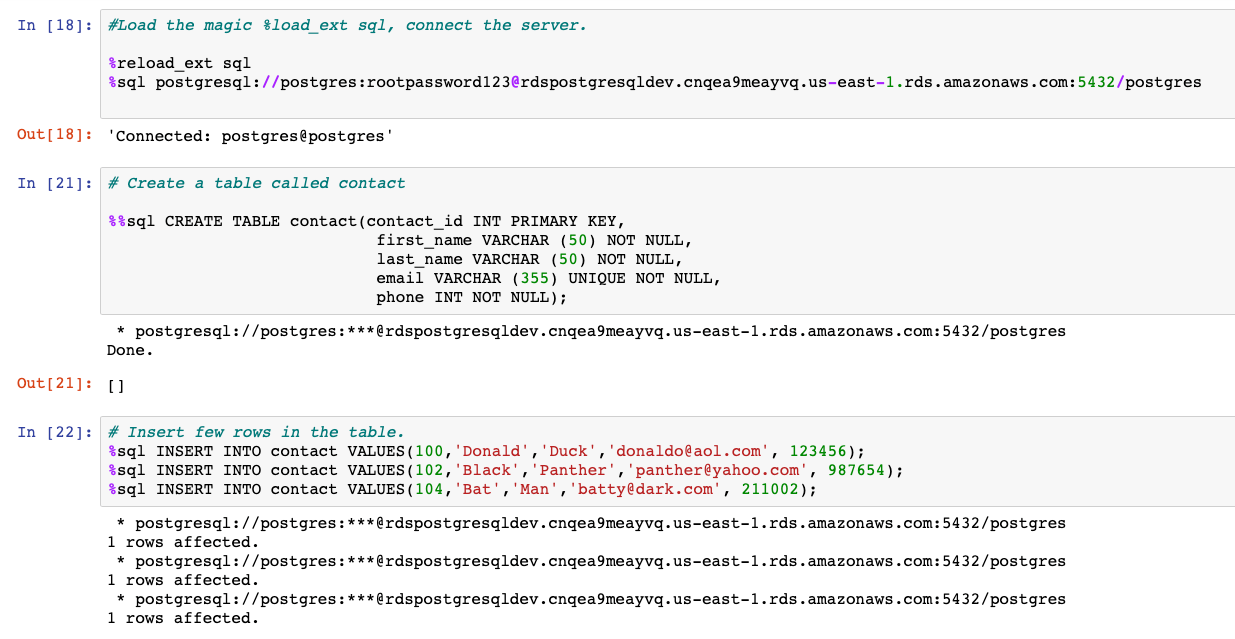The width and height of the screenshot is (1235, 639).
Task: Select the 'Load the magic' comment line
Action: [x=280, y=25]
